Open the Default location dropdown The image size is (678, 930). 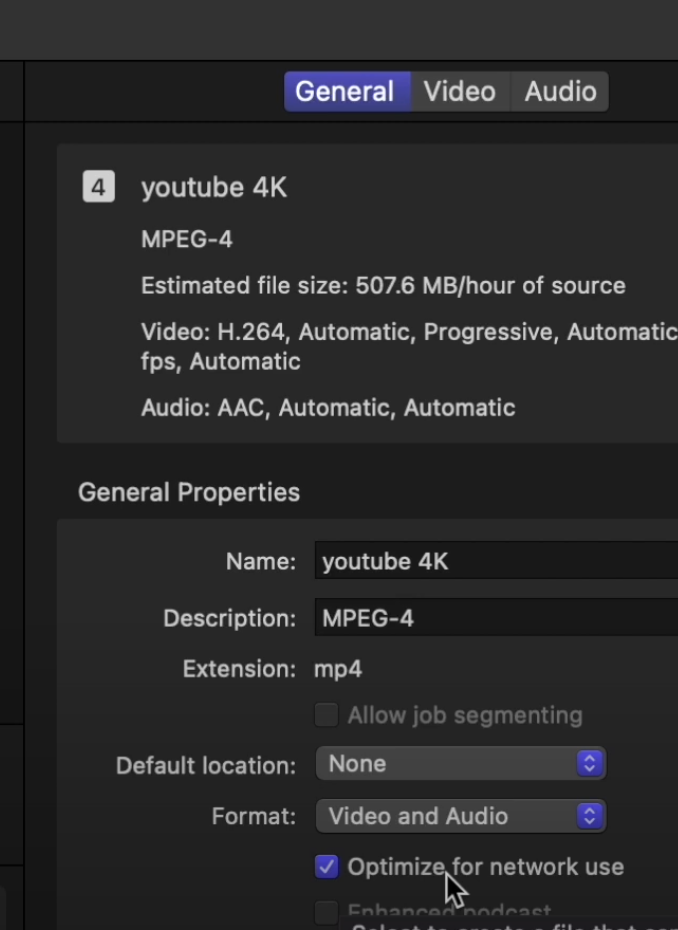[461, 763]
